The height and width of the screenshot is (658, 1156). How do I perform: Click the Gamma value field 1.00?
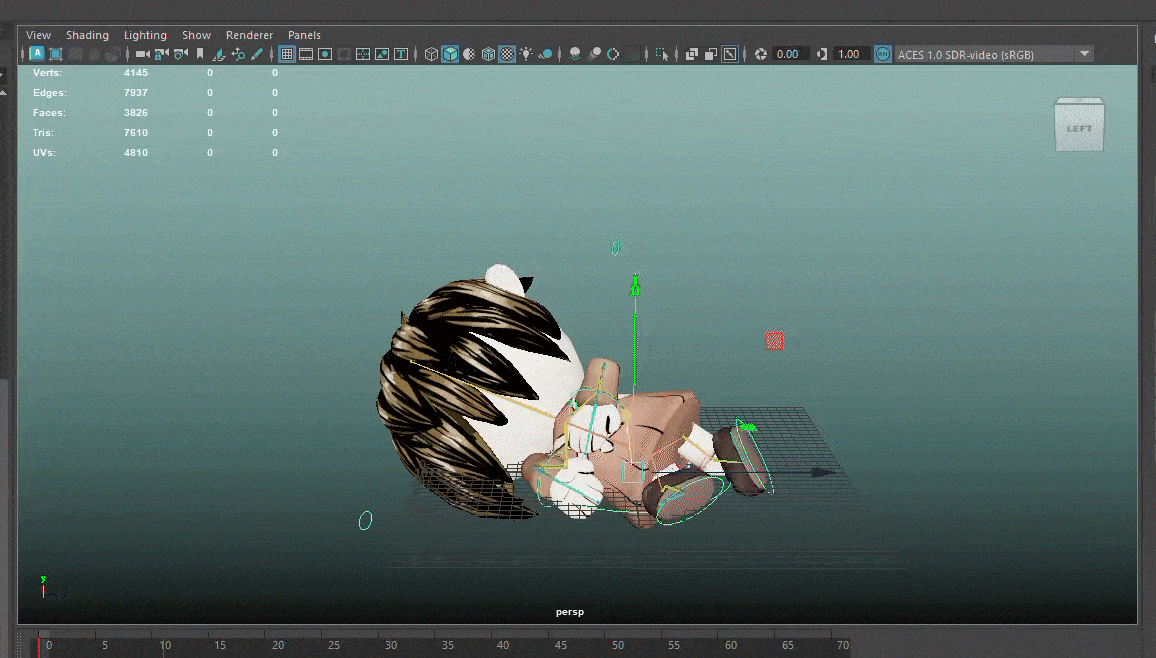(x=850, y=54)
